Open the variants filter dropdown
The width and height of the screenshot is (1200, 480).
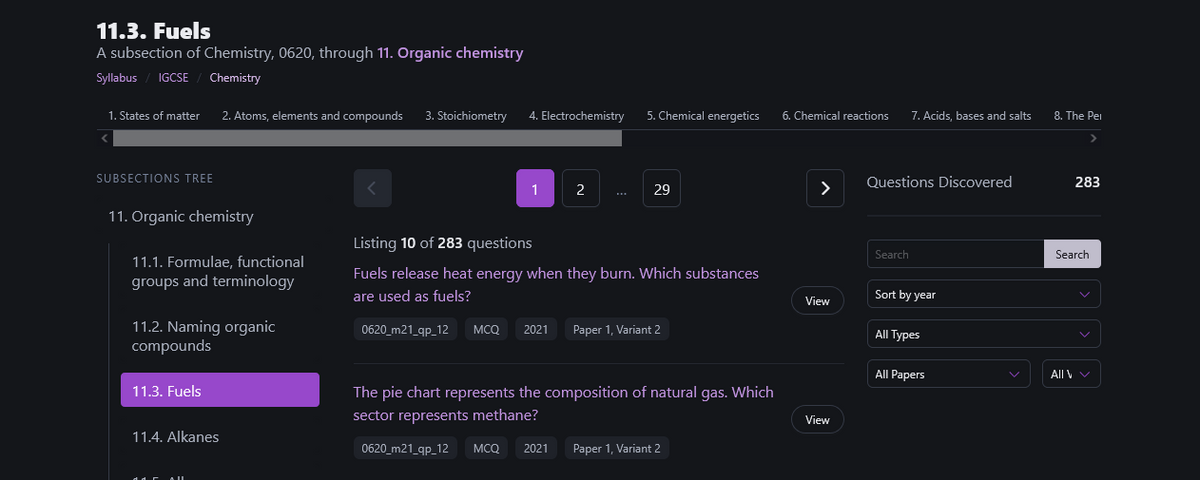coord(1071,374)
